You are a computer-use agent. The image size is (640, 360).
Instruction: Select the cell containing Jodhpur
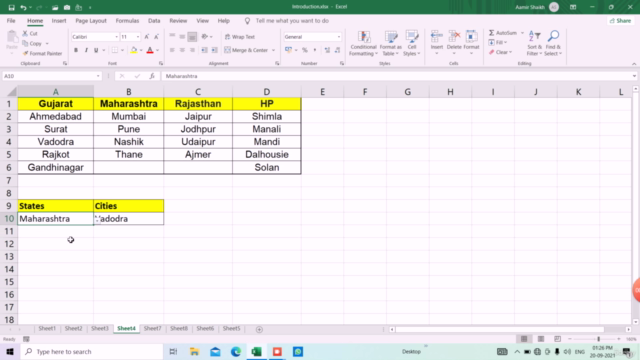click(198, 129)
